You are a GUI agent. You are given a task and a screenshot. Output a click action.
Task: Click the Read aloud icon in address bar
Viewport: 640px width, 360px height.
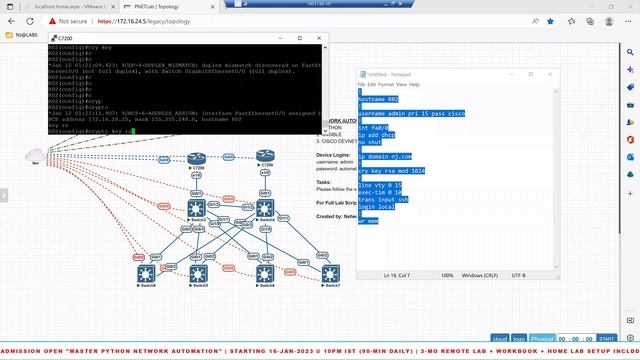[535, 21]
